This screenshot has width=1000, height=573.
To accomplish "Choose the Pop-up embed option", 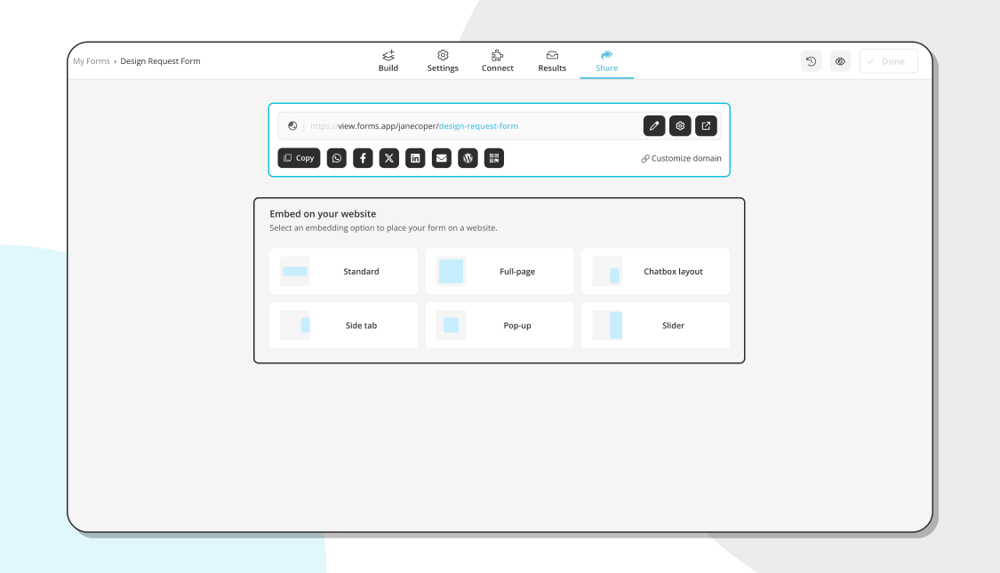I will pyautogui.click(x=499, y=325).
